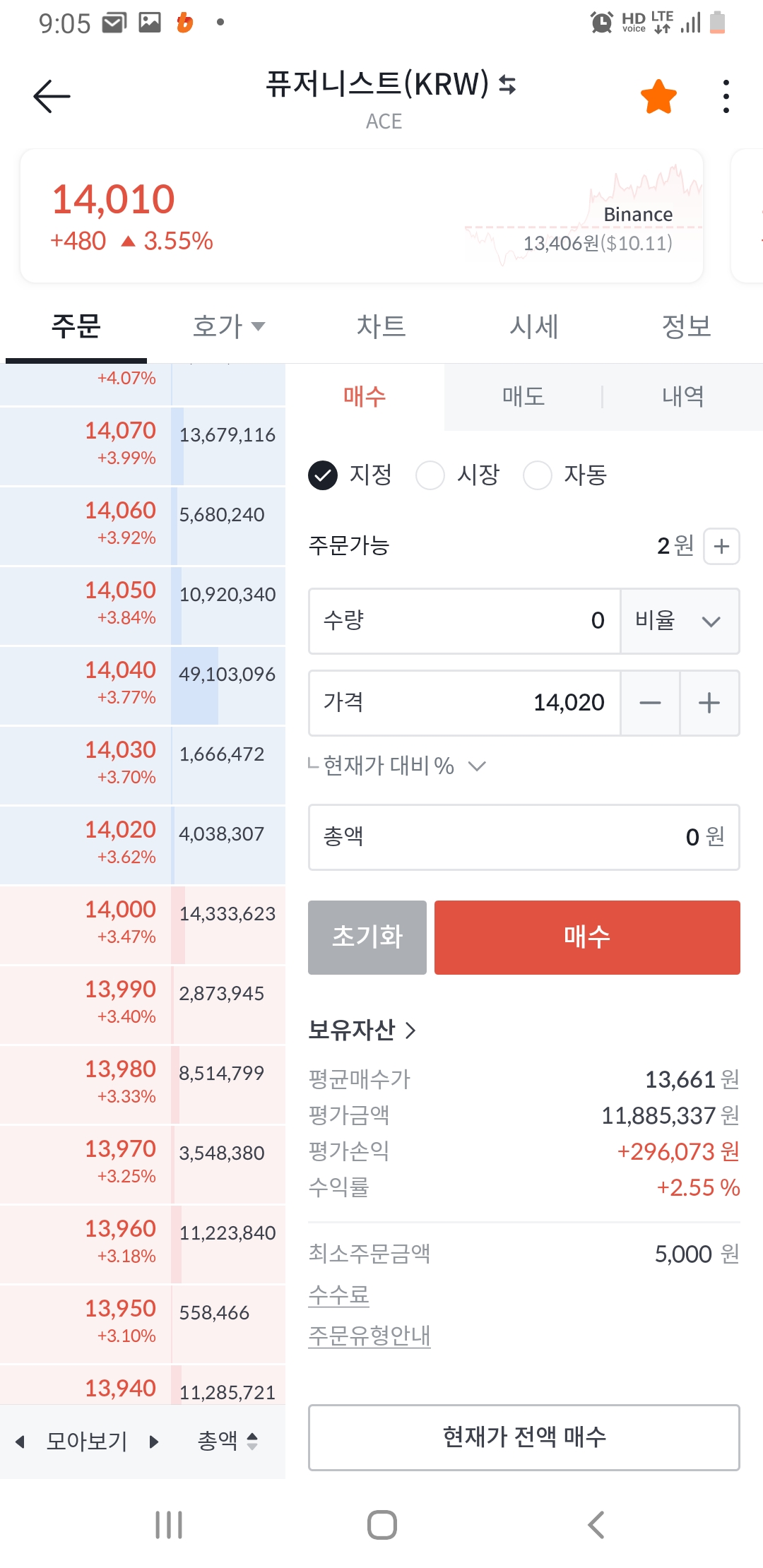Select the 지정 limit order option
Image resolution: width=763 pixels, height=1568 pixels.
click(323, 475)
